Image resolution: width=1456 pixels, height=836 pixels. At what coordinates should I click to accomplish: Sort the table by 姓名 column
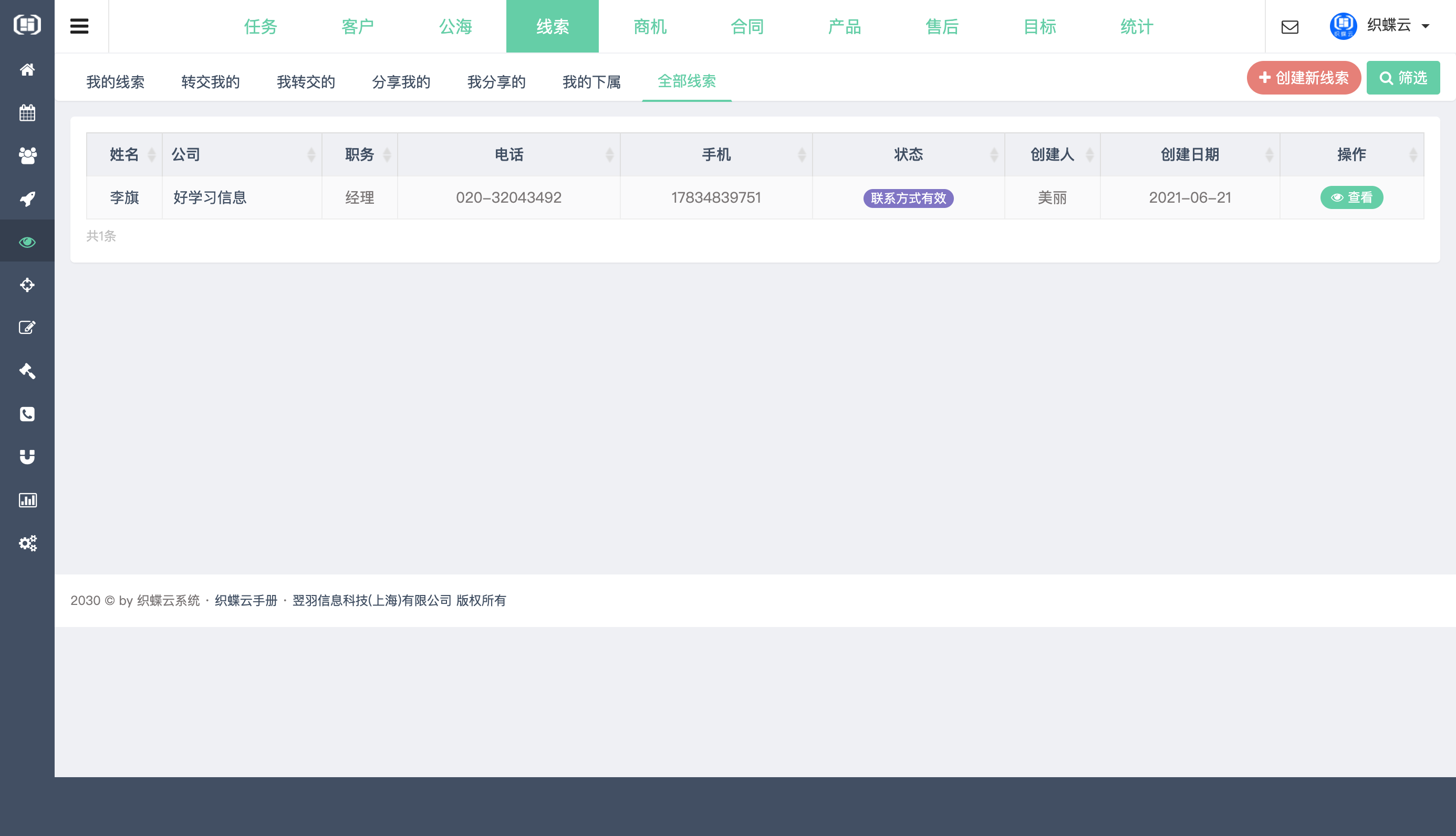point(124,154)
